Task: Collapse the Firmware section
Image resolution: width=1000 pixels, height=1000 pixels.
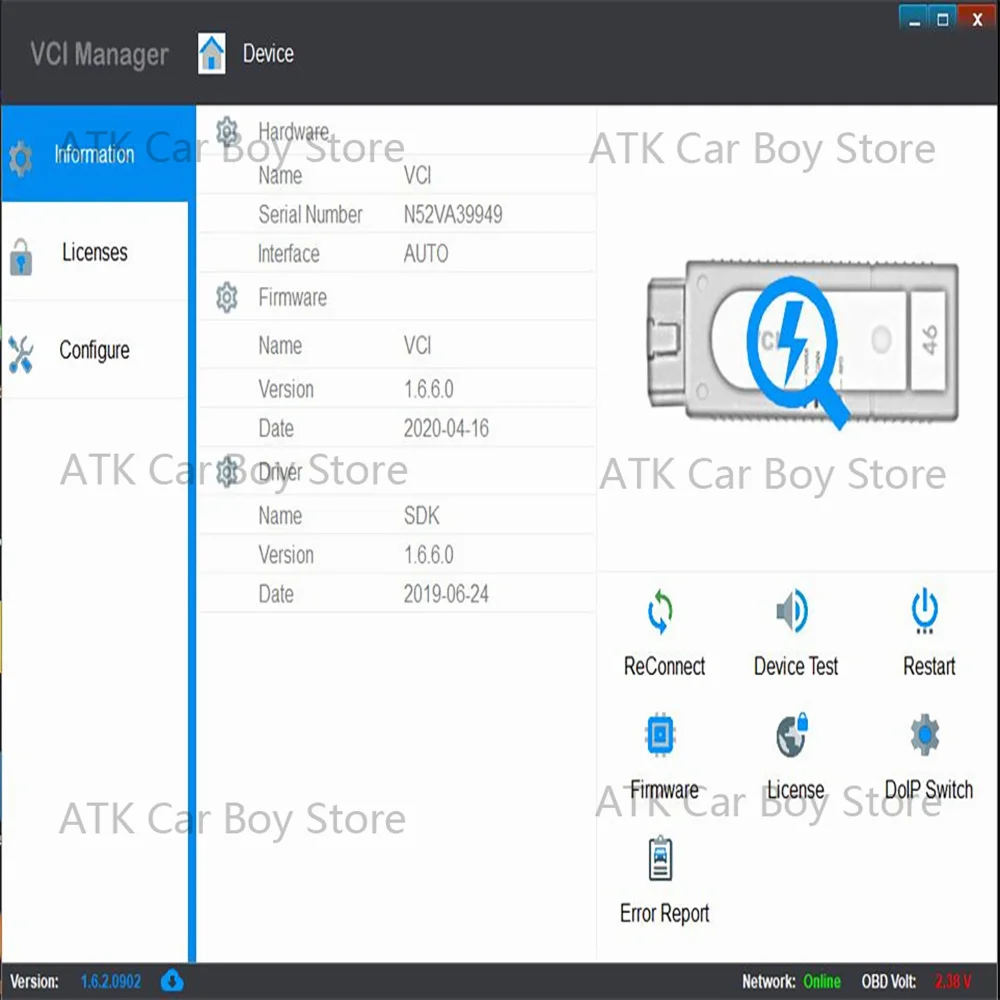Action: pyautogui.click(x=227, y=297)
